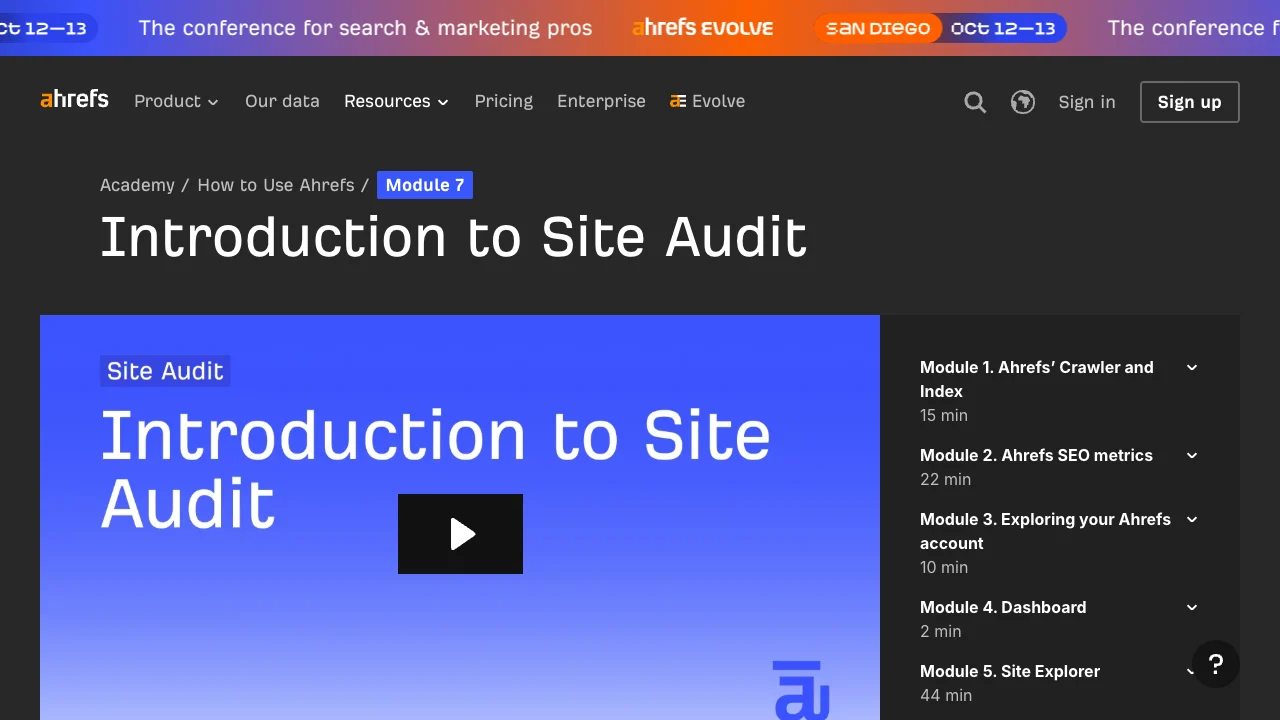Click the Site Audit label on video
1280x720 pixels.
[x=165, y=371]
